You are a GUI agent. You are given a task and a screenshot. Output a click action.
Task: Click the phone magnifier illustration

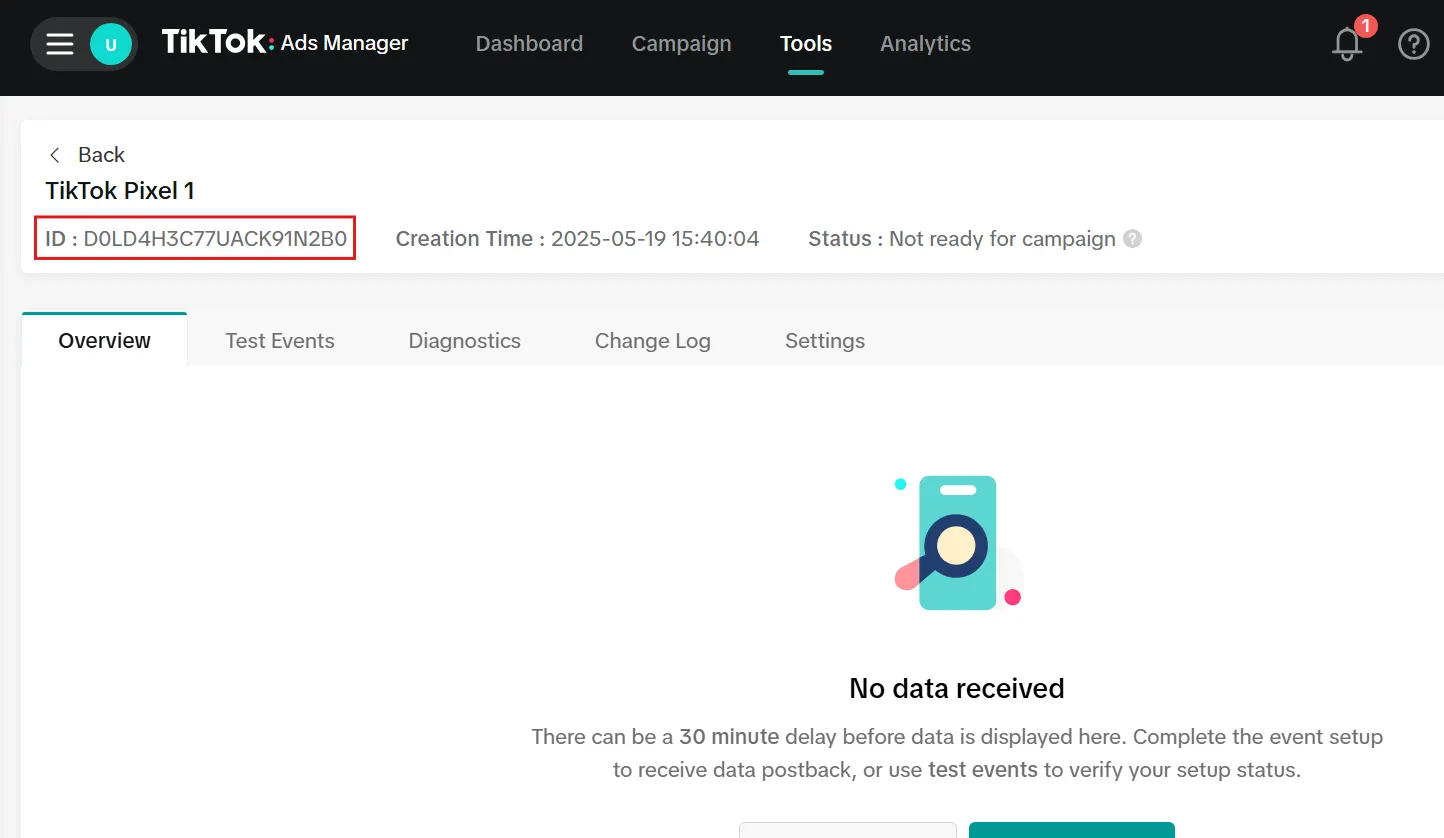tap(958, 543)
